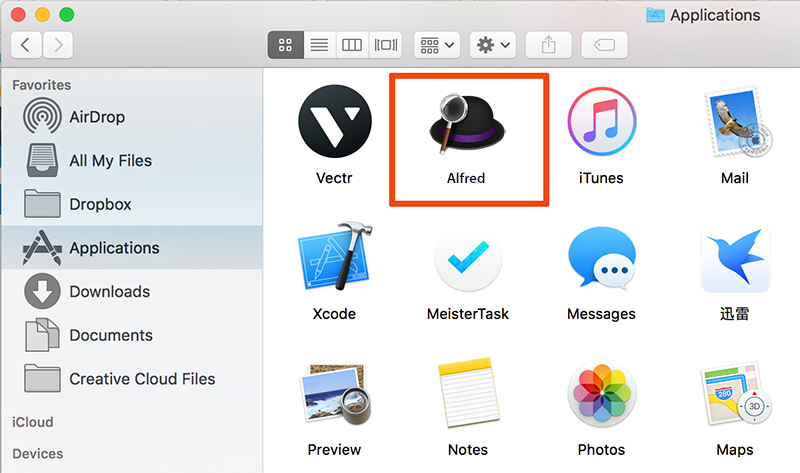Click the iCloud section header
Screen dimensions: 800x473
[33, 422]
